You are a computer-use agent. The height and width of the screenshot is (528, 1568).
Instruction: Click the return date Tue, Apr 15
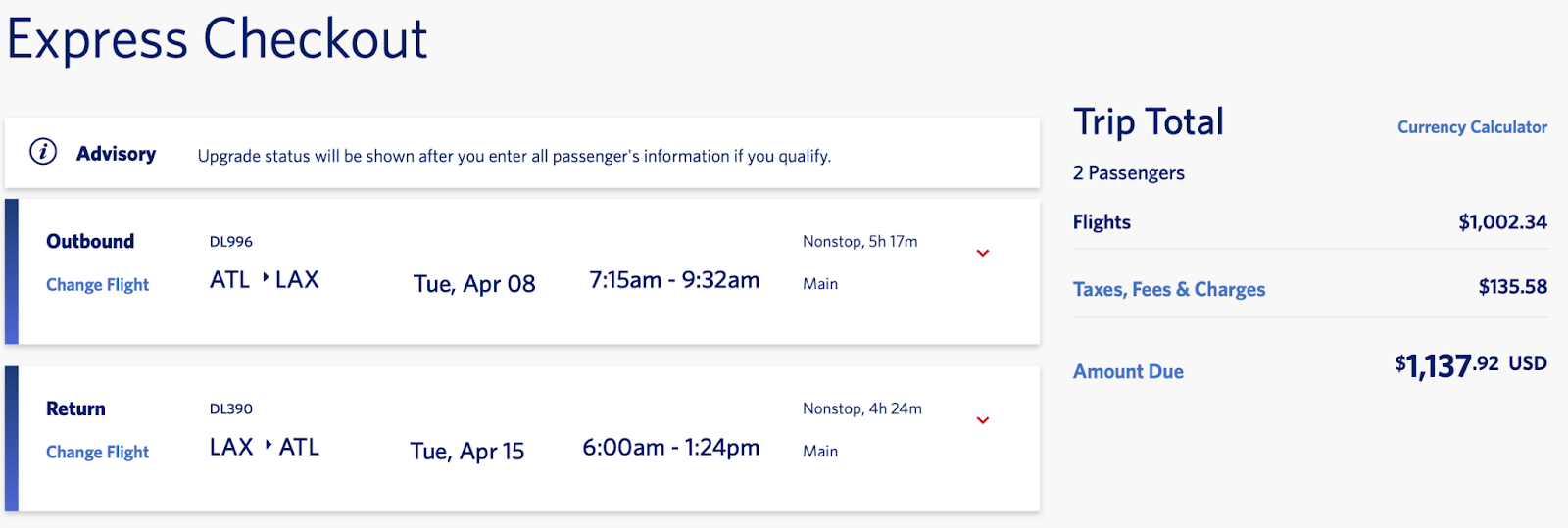coord(467,452)
